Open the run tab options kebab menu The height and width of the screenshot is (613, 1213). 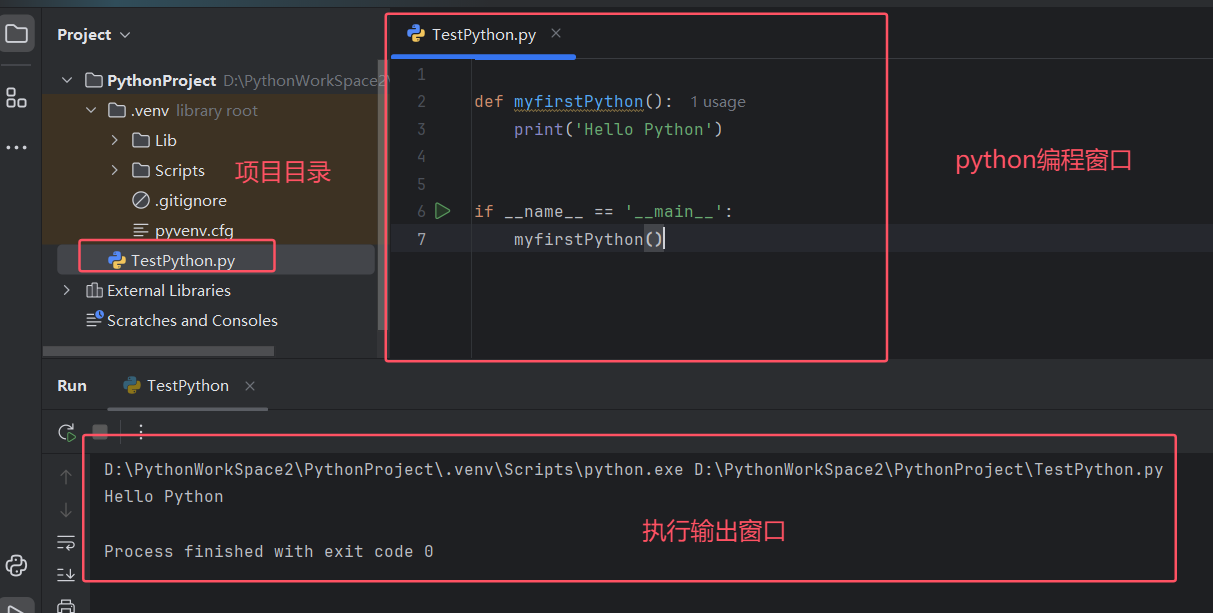(x=140, y=432)
